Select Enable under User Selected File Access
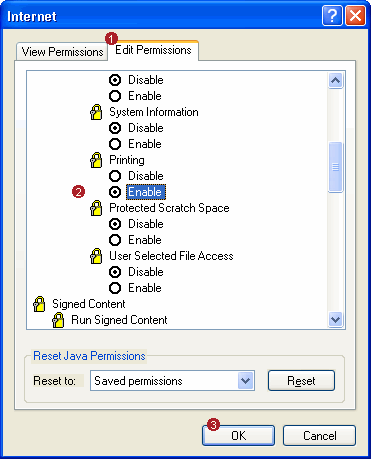 (115, 288)
